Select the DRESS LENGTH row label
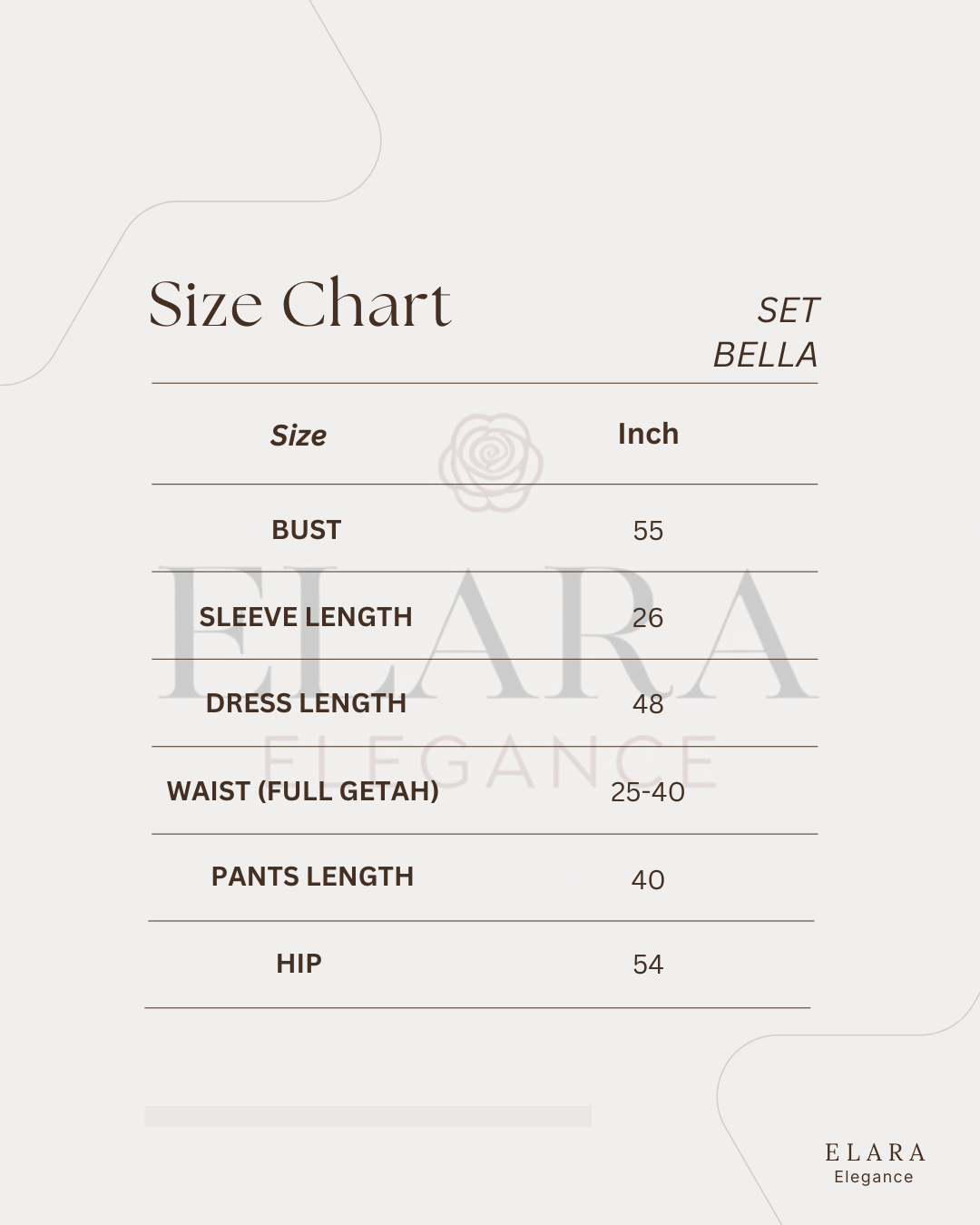 pos(306,703)
